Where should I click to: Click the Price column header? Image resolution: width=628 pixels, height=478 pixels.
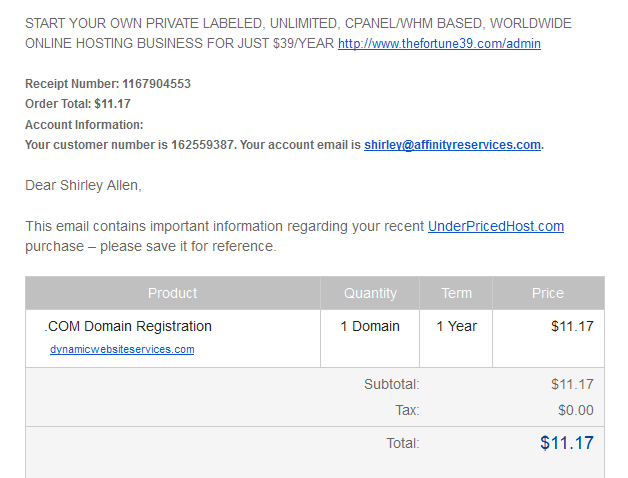coord(548,293)
